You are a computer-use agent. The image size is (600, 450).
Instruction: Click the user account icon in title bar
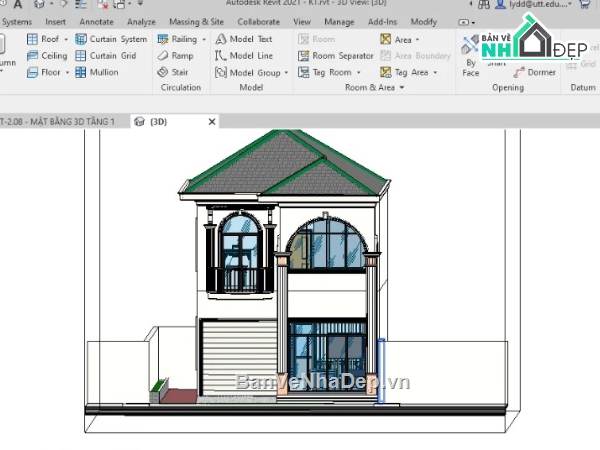pos(500,4)
